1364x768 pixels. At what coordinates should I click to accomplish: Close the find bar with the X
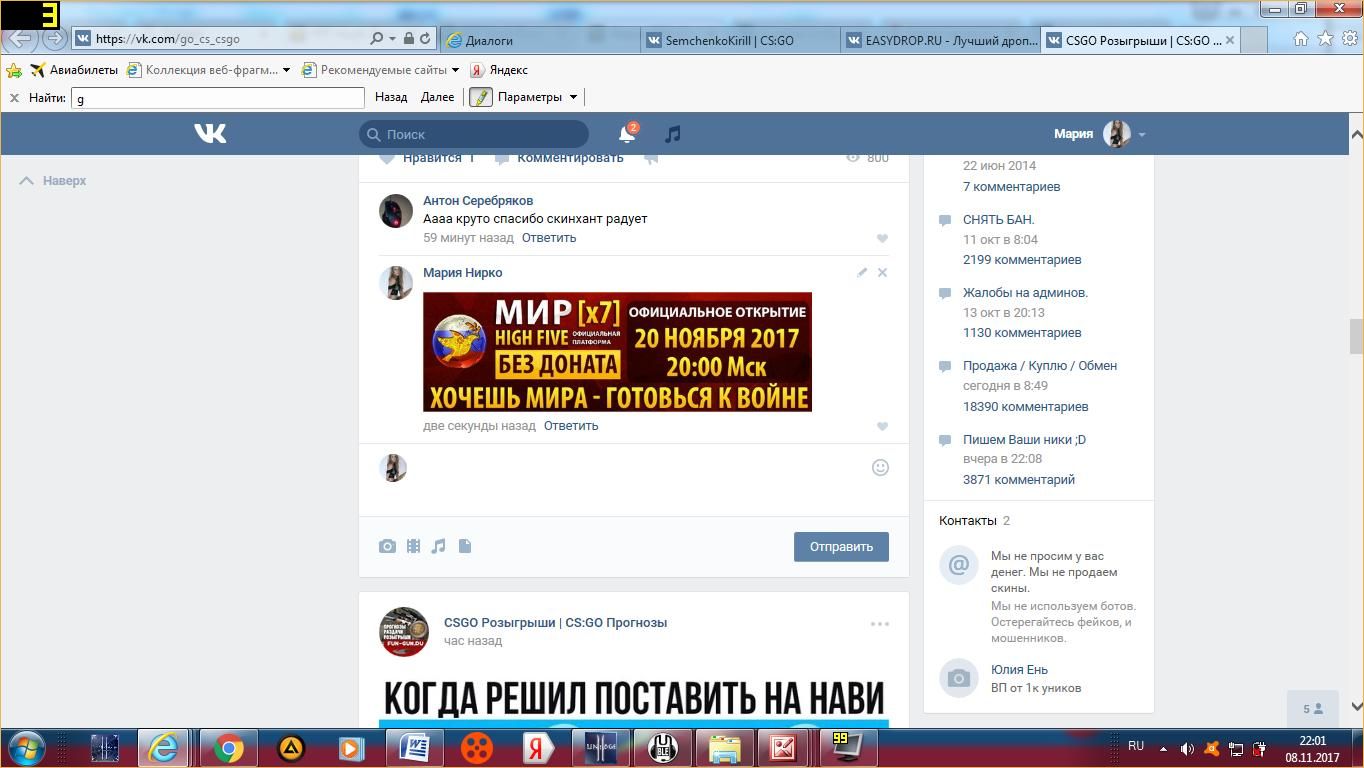(x=14, y=98)
